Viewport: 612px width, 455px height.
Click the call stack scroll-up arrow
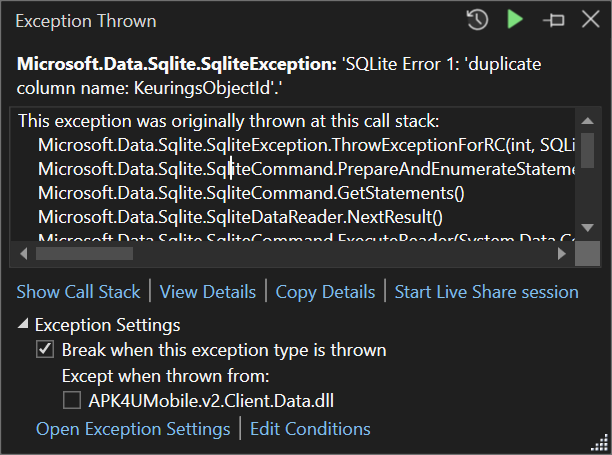coord(588,122)
